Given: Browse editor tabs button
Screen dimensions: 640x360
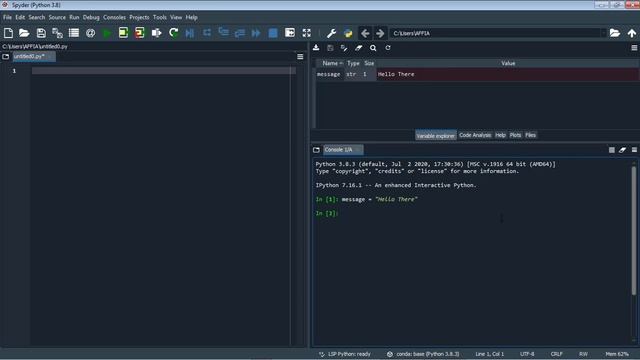Looking at the screenshot, I should (x=6, y=57).
